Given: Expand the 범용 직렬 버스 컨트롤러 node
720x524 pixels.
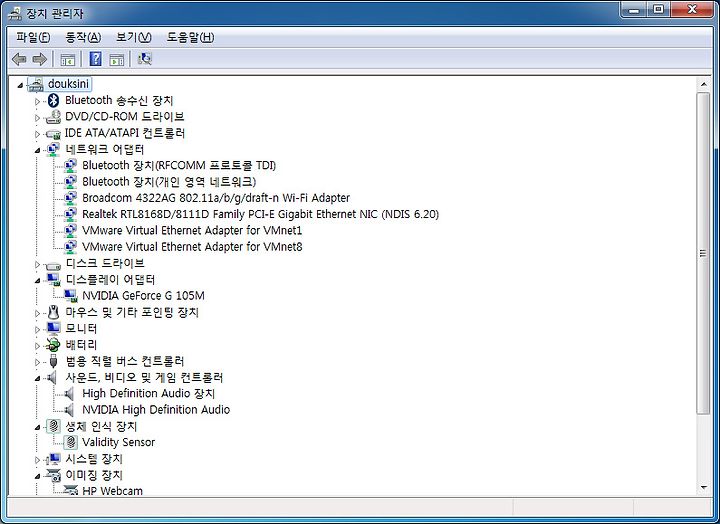Looking at the screenshot, I should point(38,362).
